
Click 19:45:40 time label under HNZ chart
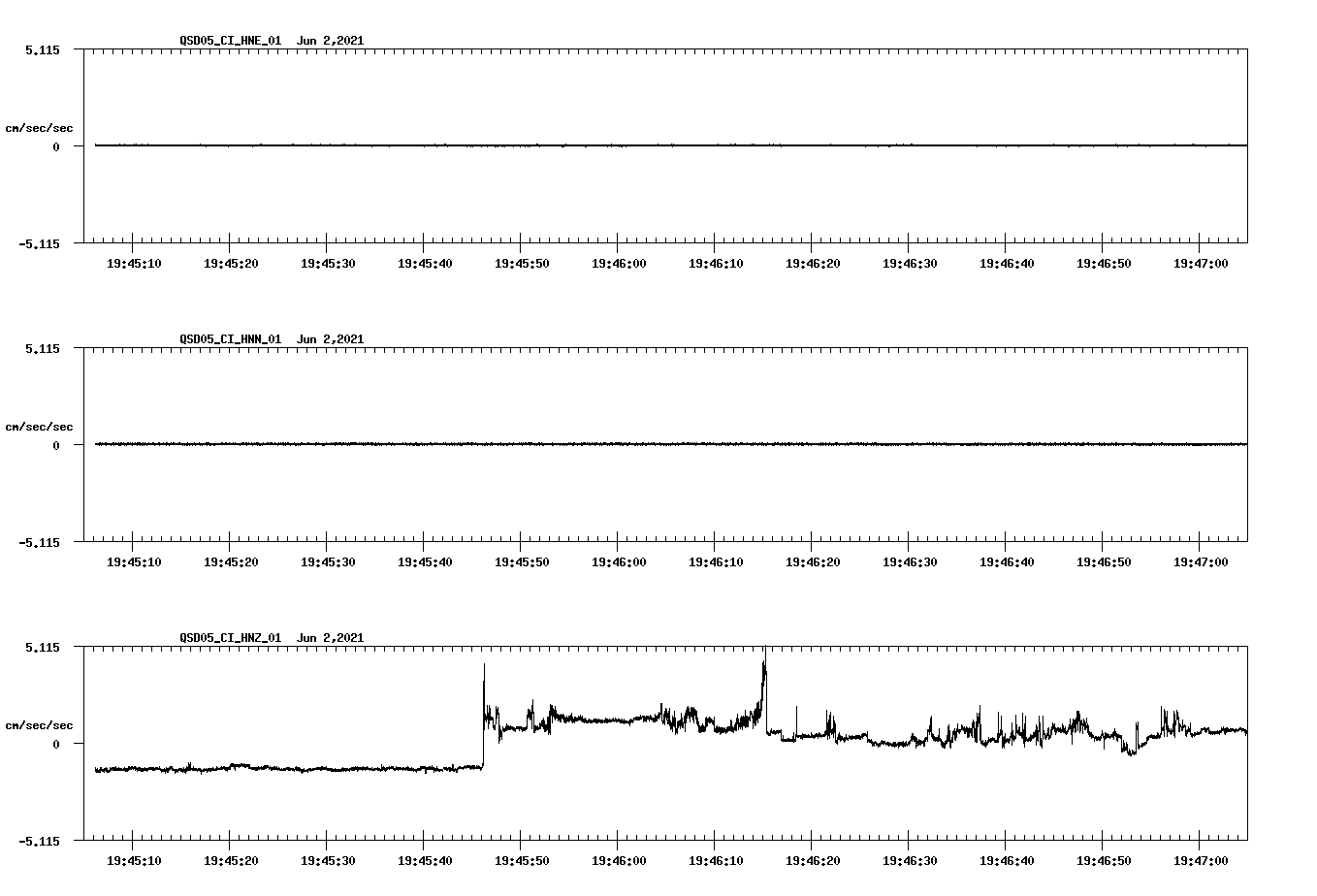tap(425, 861)
